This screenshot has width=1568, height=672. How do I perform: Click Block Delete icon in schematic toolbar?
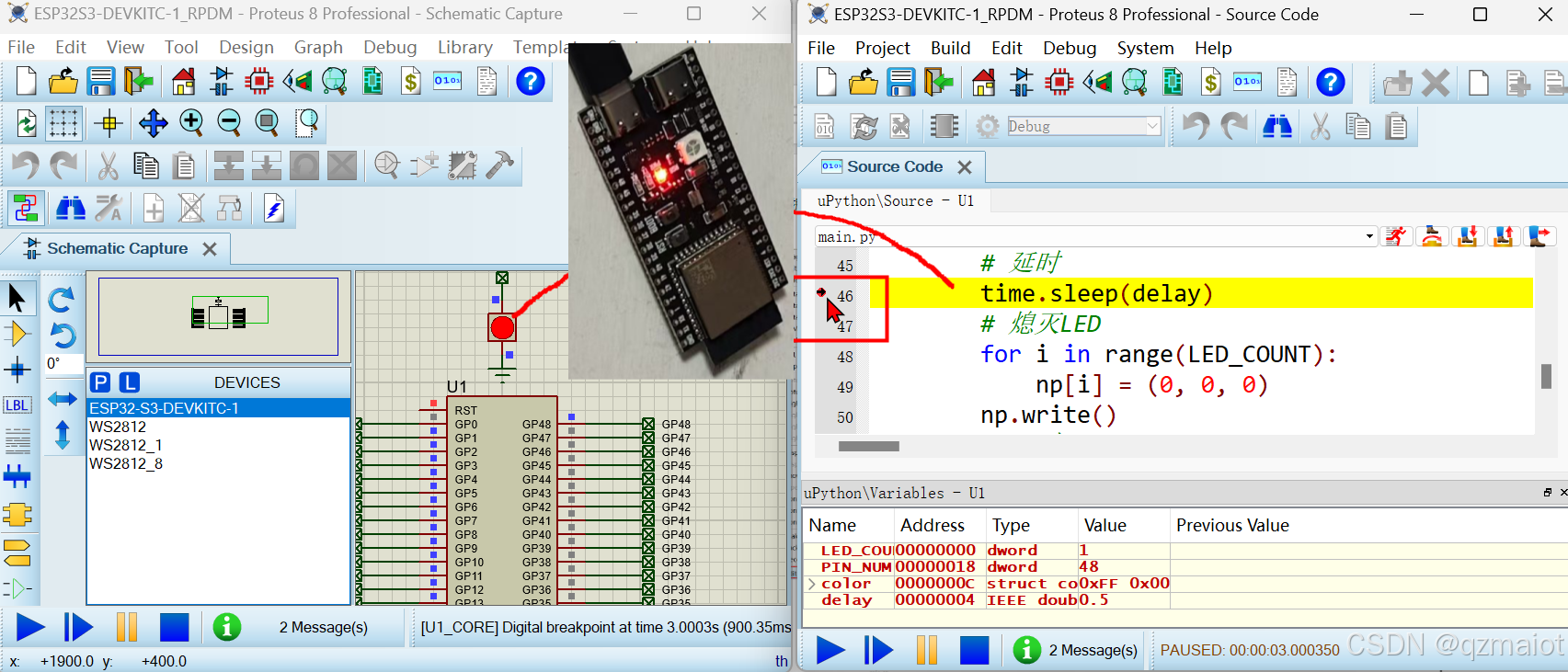[342, 165]
